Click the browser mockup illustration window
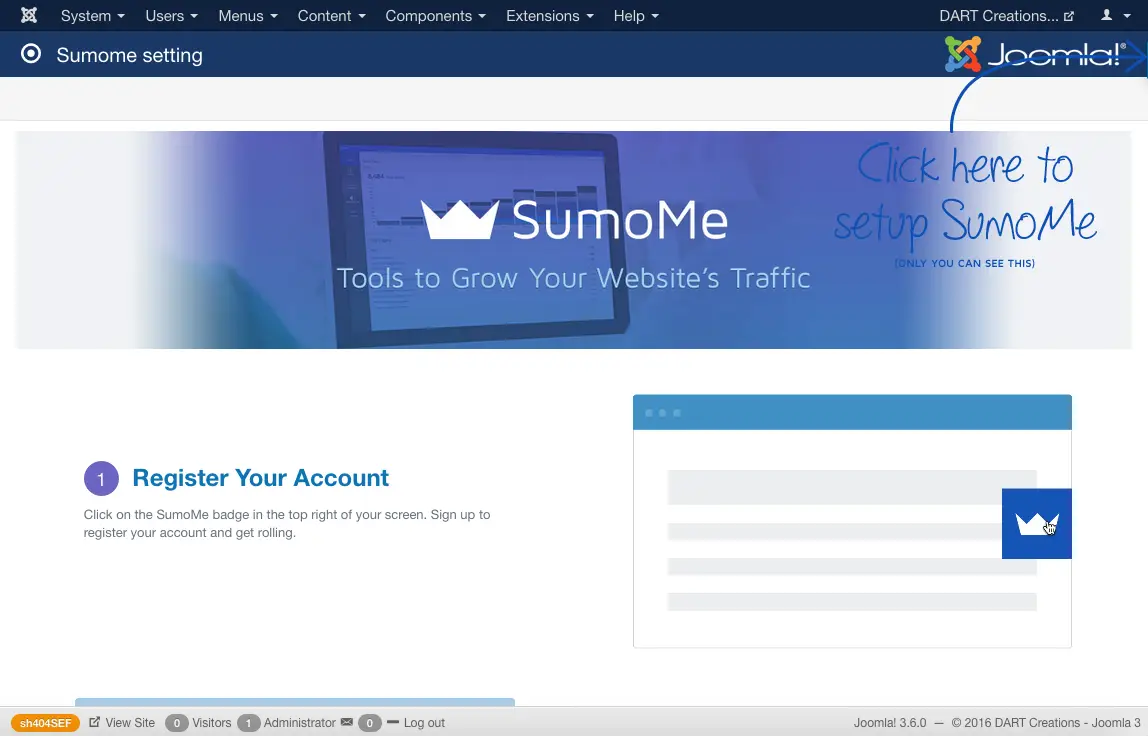 (852, 521)
